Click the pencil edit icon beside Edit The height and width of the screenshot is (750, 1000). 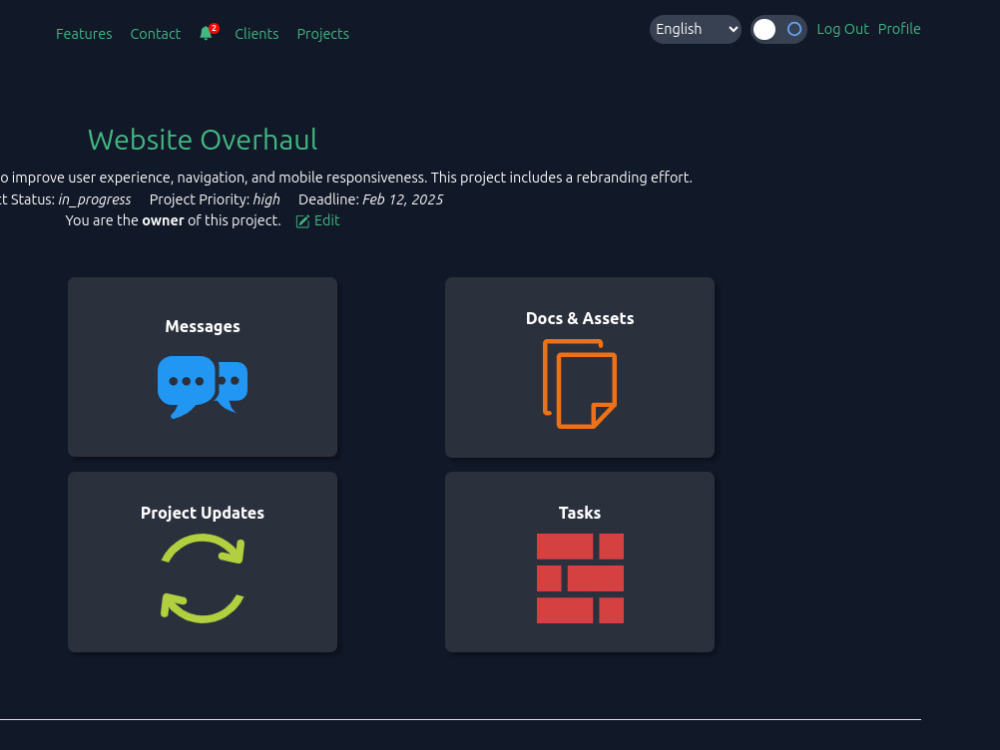click(302, 221)
